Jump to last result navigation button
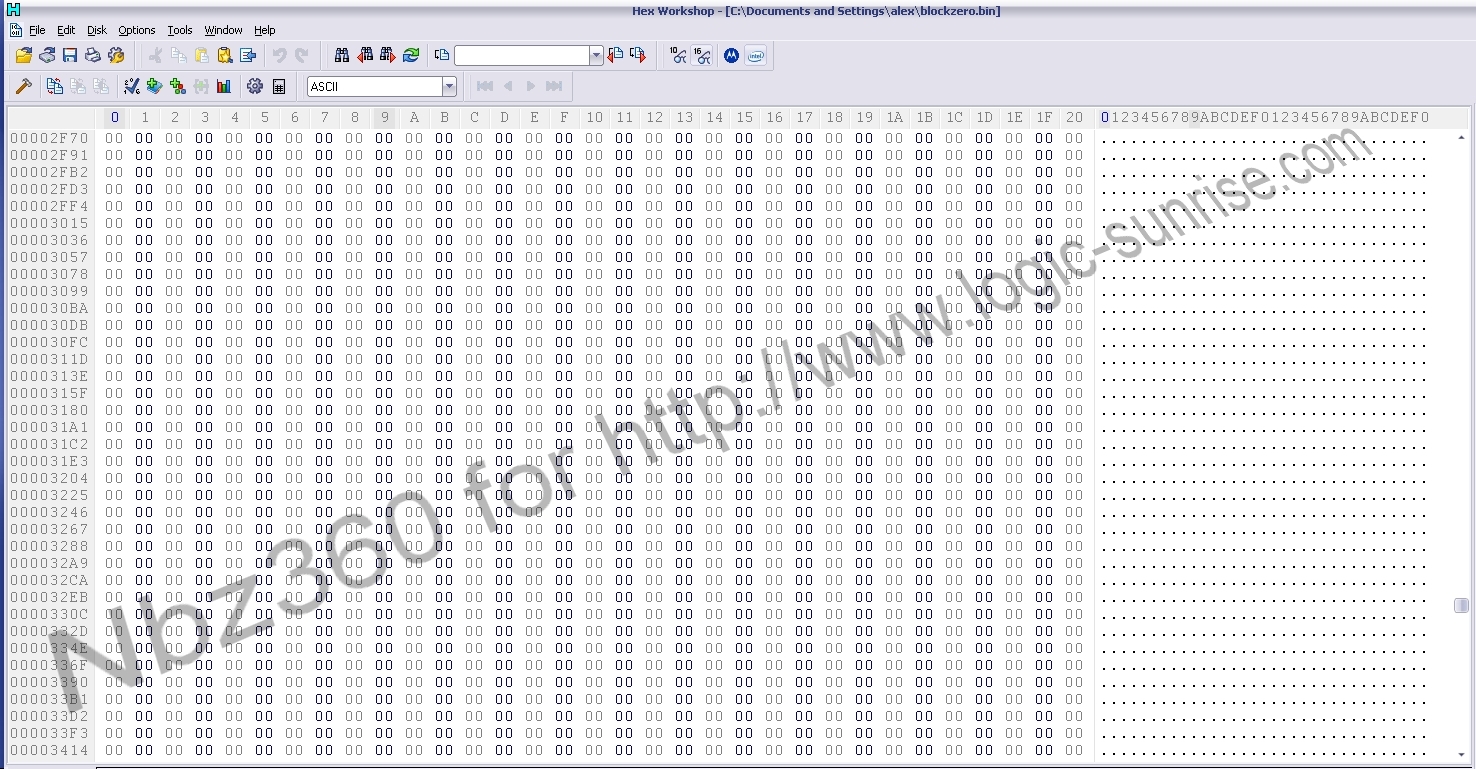Viewport: 1476px width, 769px height. pyautogui.click(x=554, y=86)
